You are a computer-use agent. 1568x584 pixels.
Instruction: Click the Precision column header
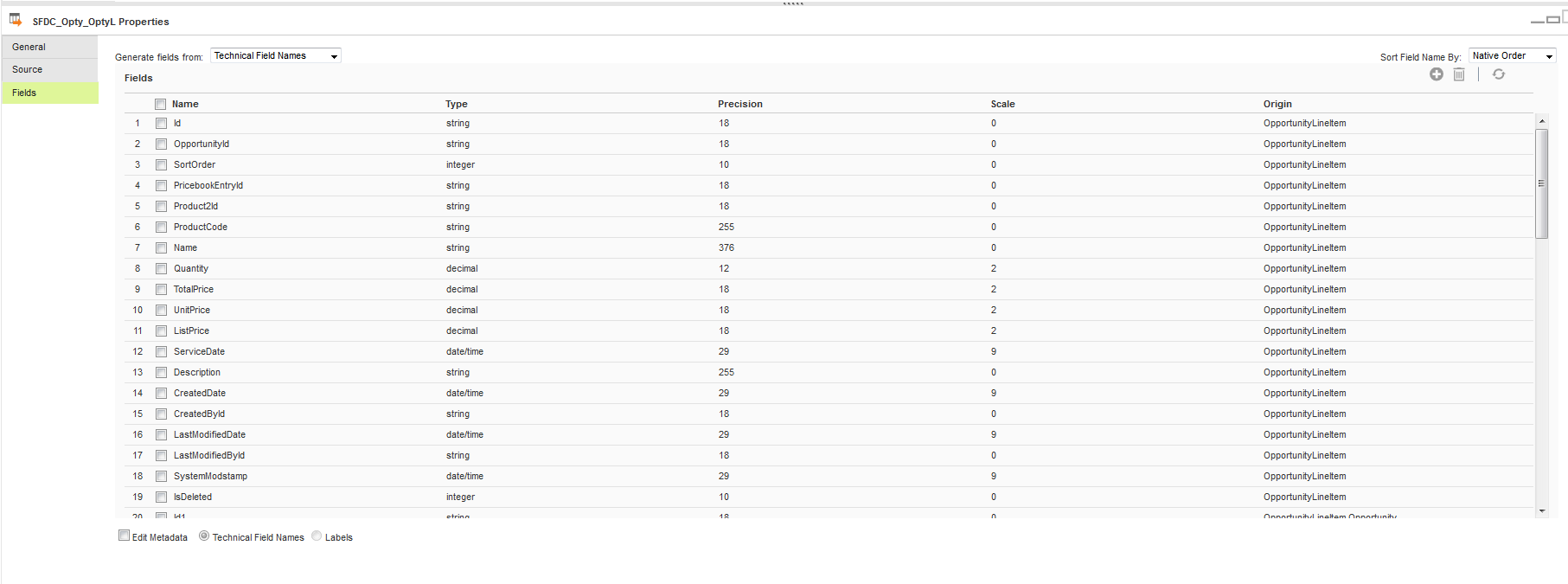pyautogui.click(x=740, y=104)
